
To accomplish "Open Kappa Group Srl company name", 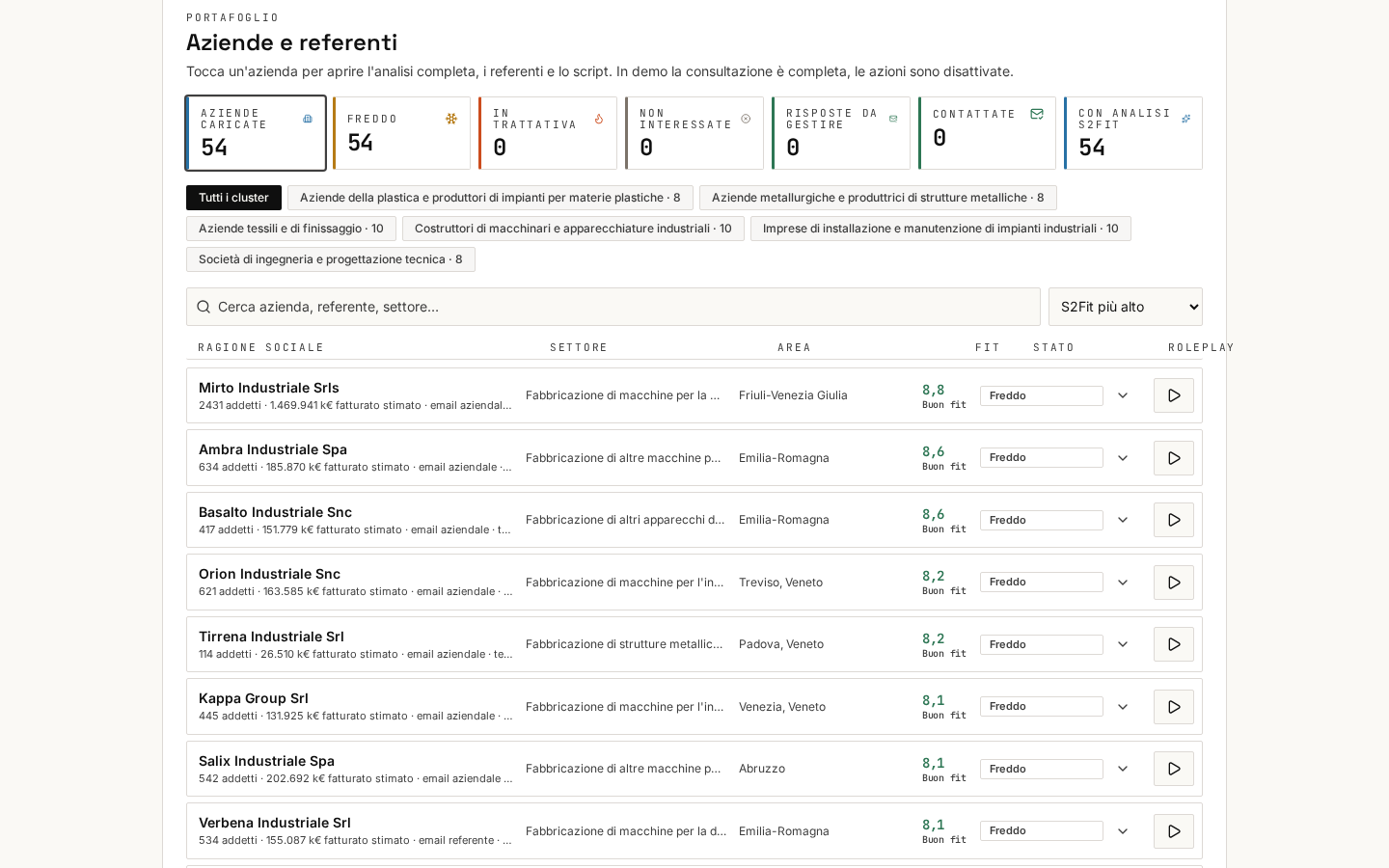I will (x=254, y=698).
